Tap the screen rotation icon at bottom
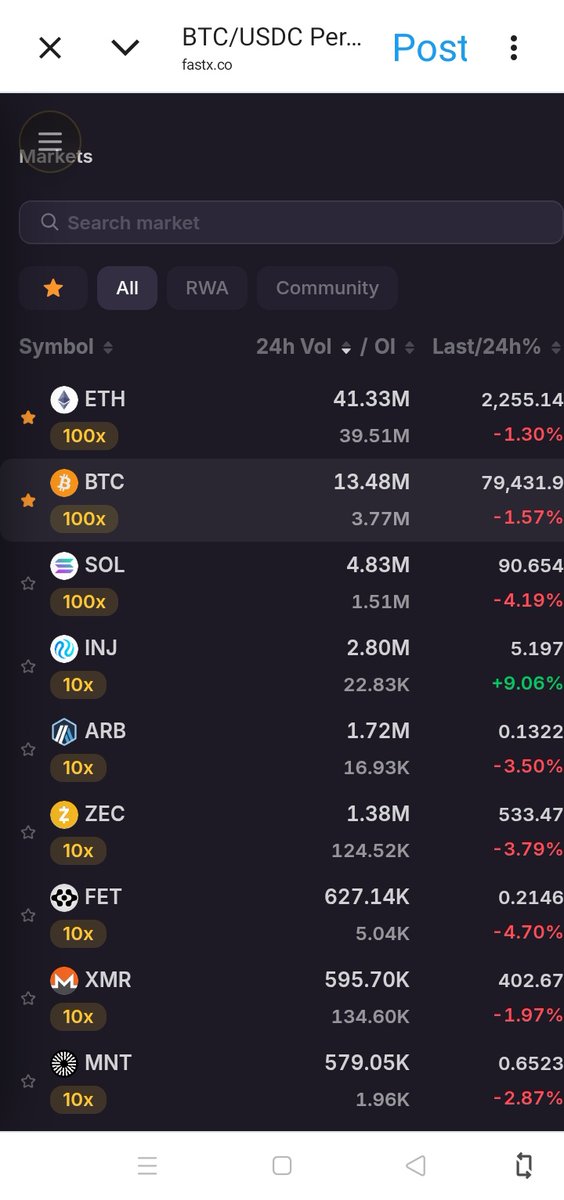This screenshot has width=564, height=1200. 523,1165
